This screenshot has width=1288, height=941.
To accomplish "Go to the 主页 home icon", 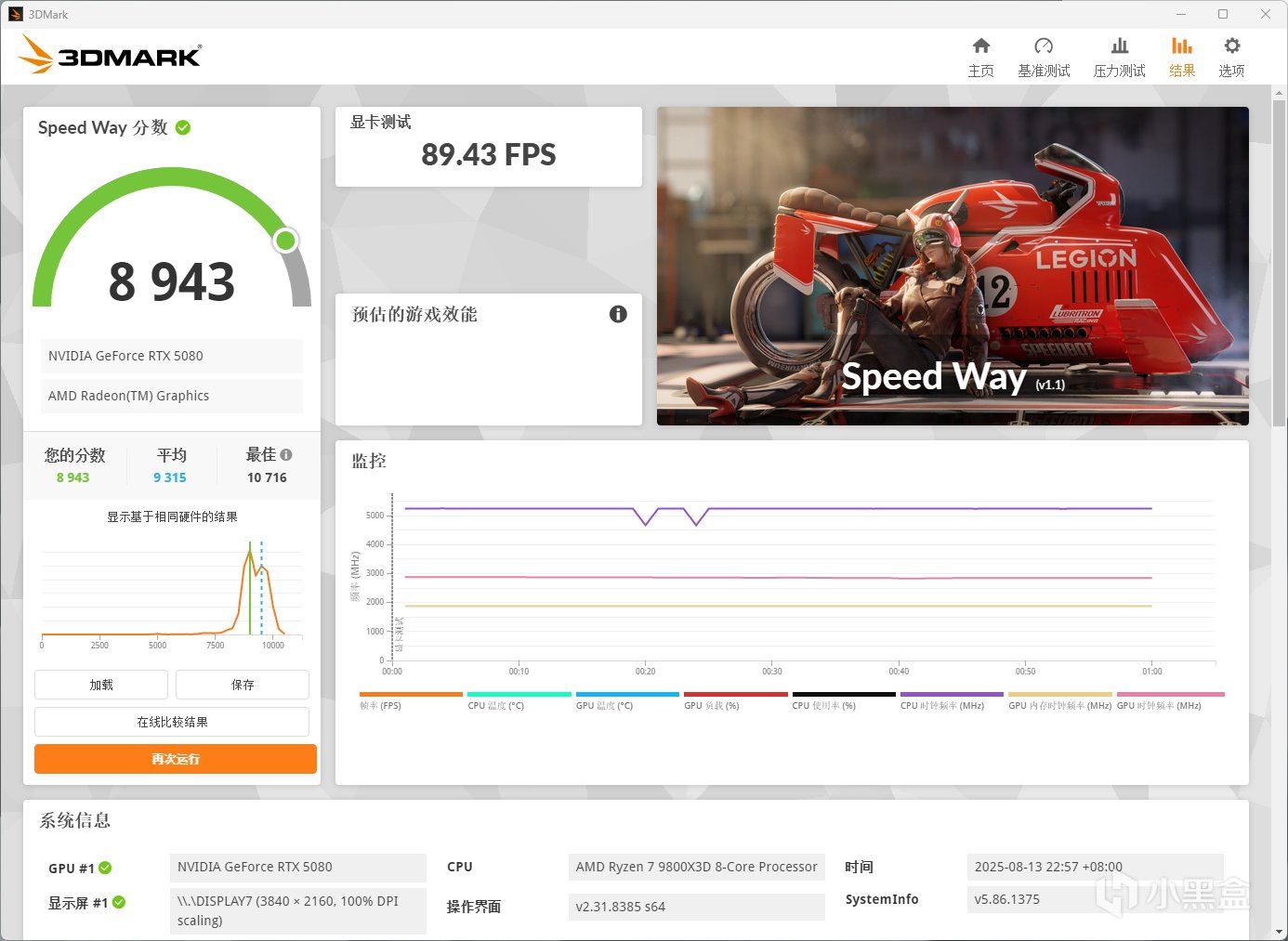I will pos(981,46).
